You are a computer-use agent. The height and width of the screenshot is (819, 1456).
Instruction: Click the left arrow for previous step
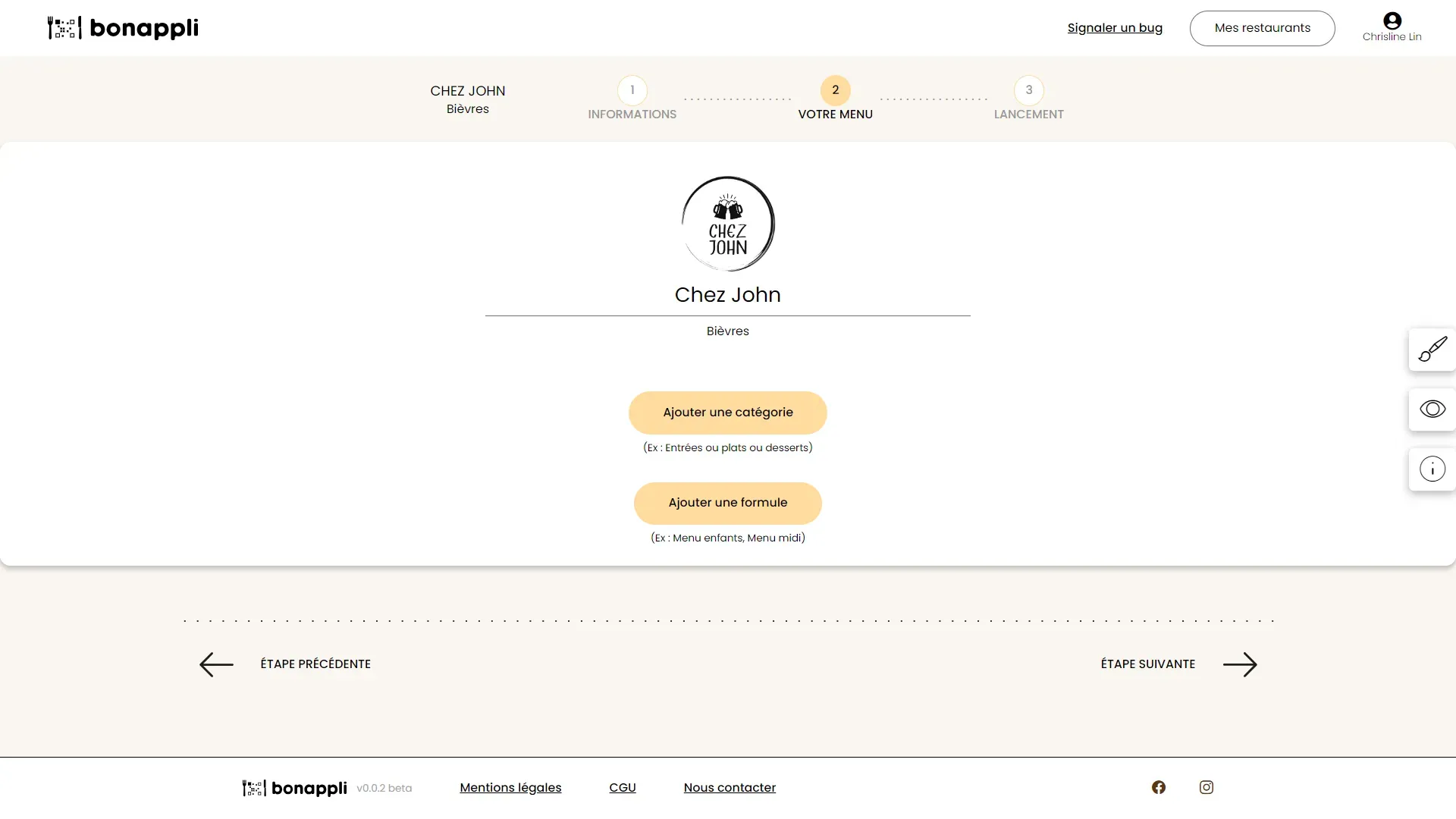click(x=216, y=664)
